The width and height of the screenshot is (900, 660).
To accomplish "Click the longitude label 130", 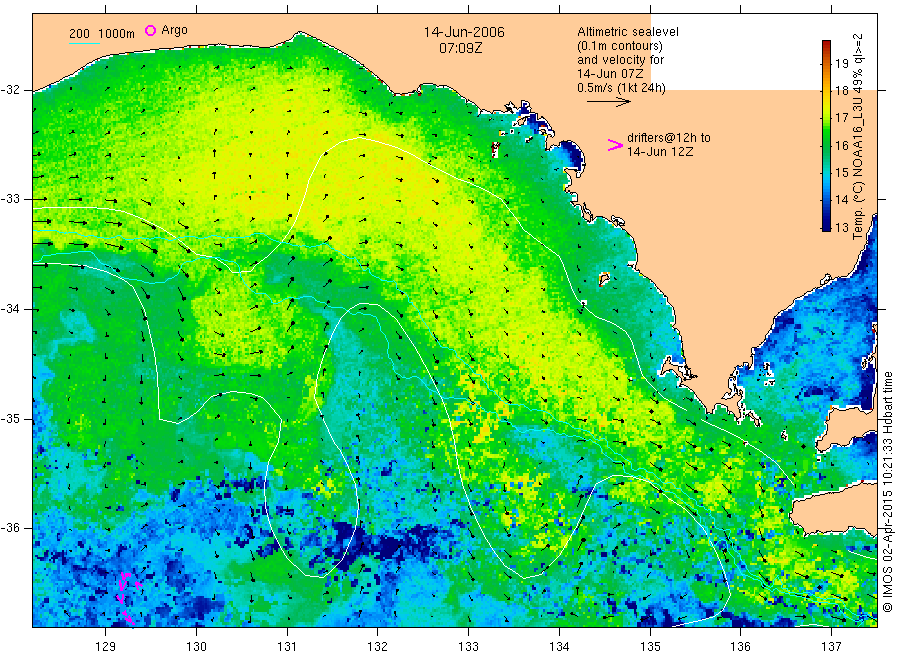I will (196, 647).
